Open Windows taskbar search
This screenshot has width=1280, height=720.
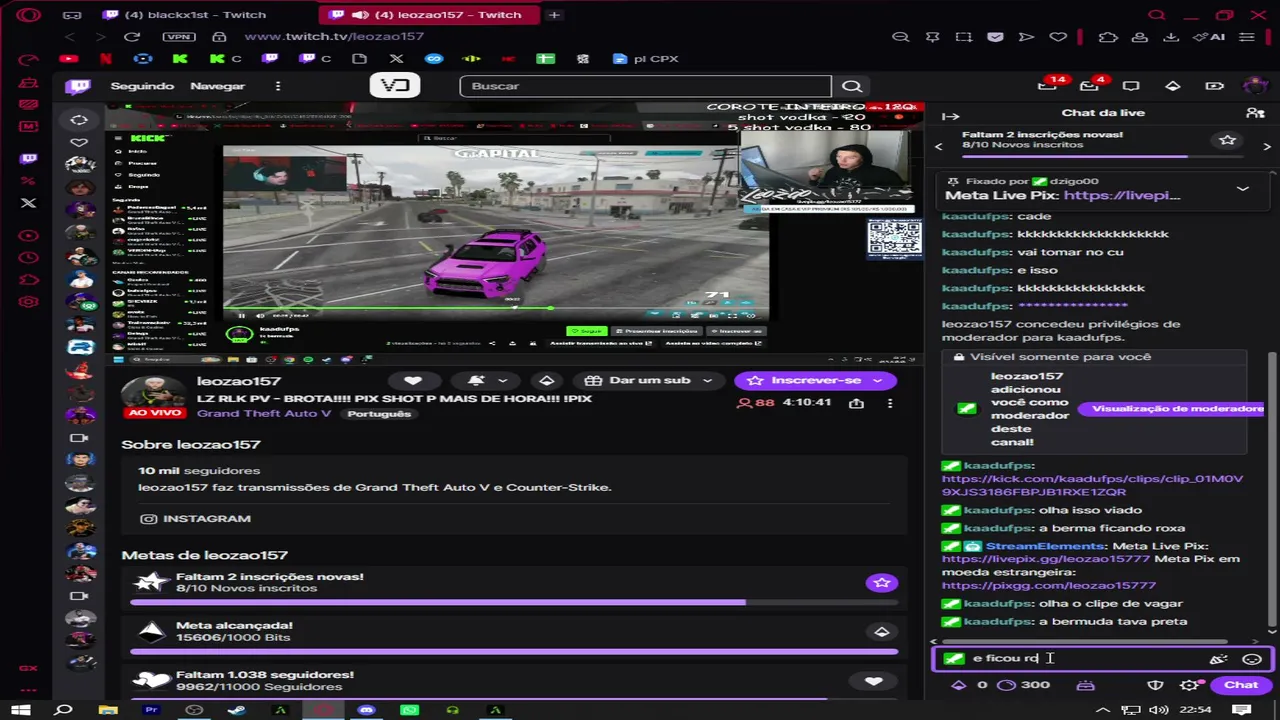tap(63, 710)
